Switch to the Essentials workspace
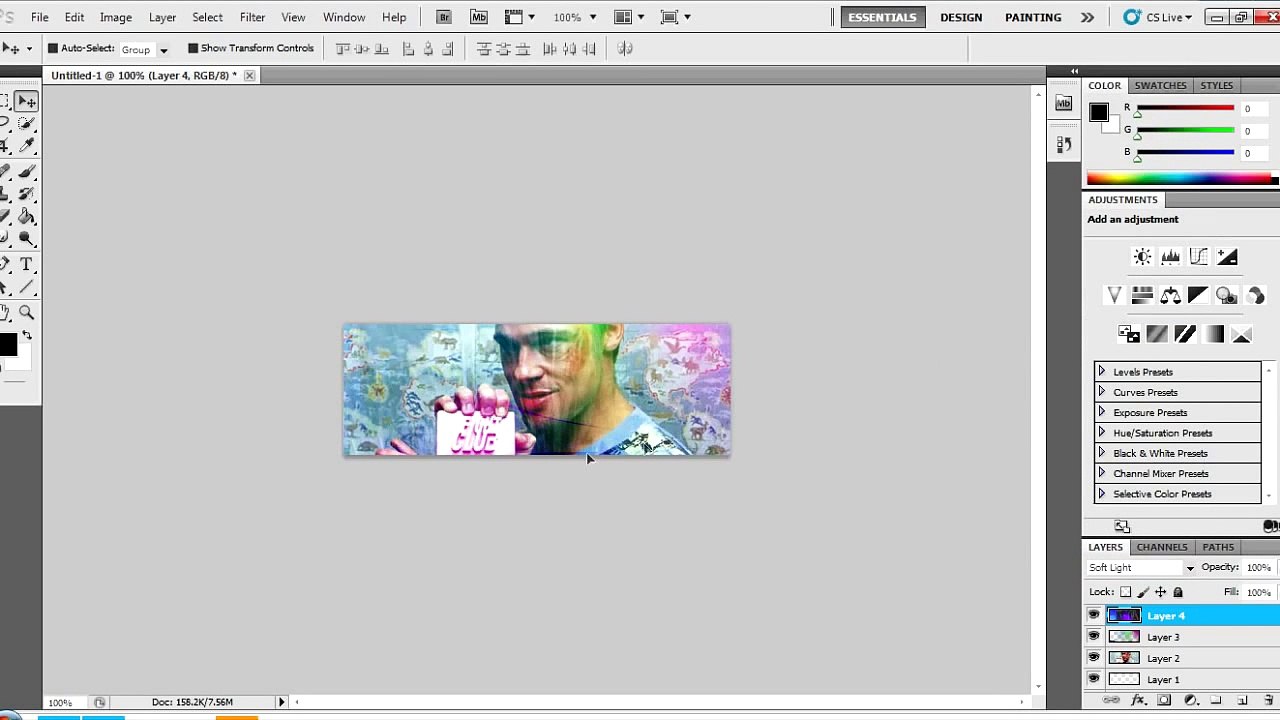 coord(882,17)
